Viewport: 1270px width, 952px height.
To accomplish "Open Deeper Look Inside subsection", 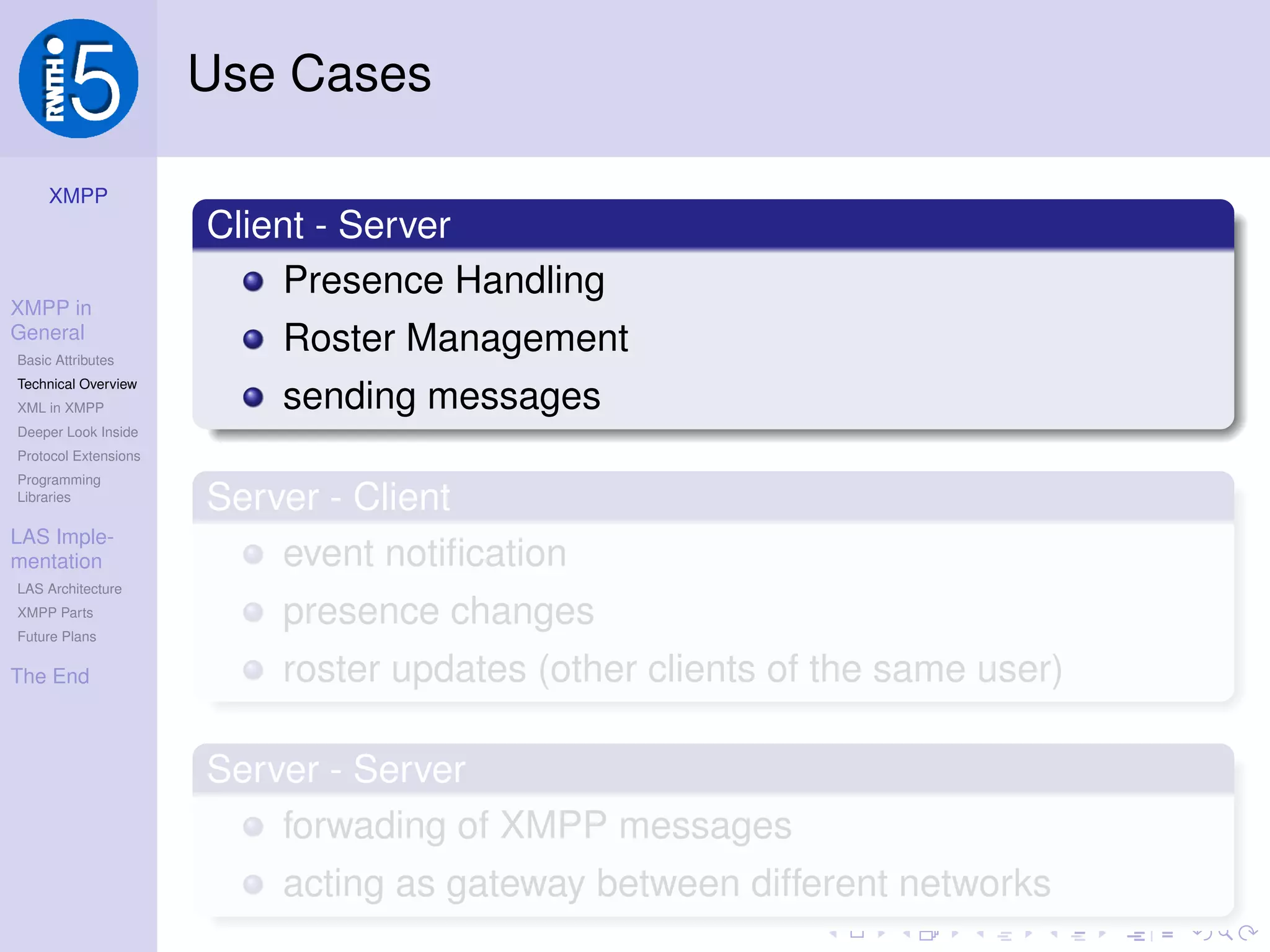I will coord(78,432).
